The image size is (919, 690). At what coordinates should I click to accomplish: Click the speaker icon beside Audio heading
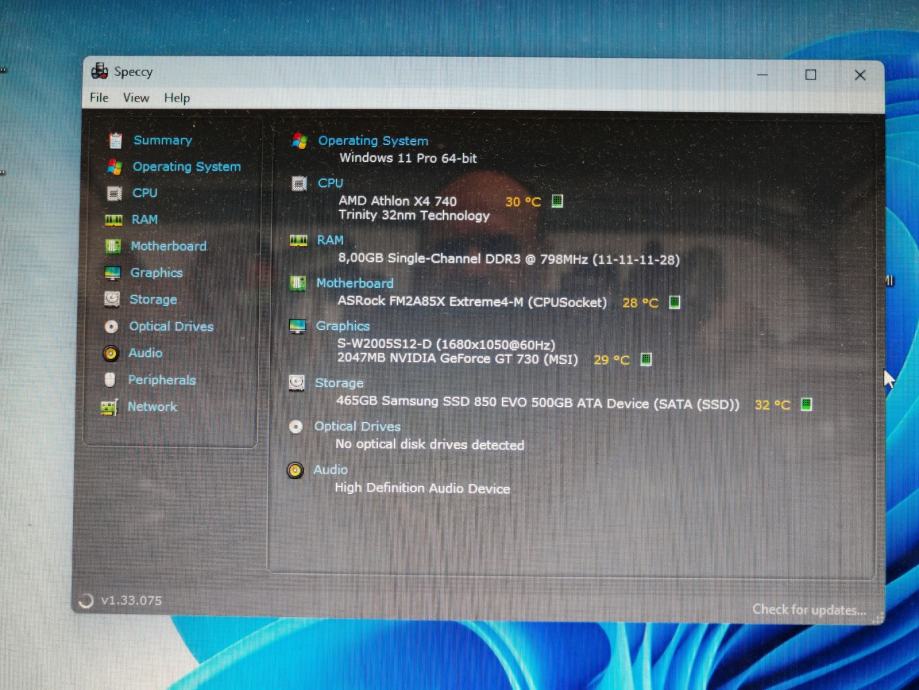[x=295, y=470]
